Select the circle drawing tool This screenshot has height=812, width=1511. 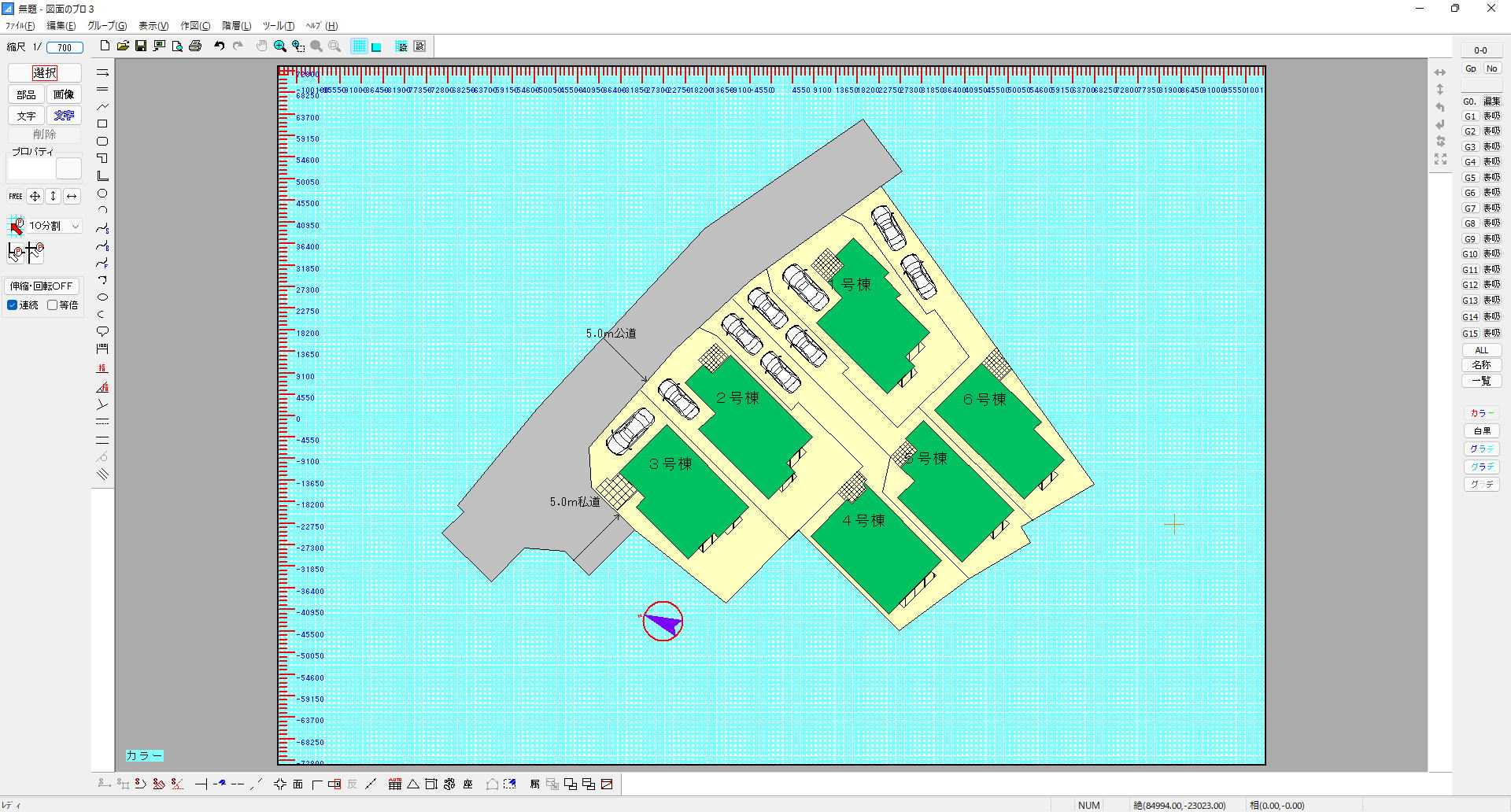[x=102, y=194]
